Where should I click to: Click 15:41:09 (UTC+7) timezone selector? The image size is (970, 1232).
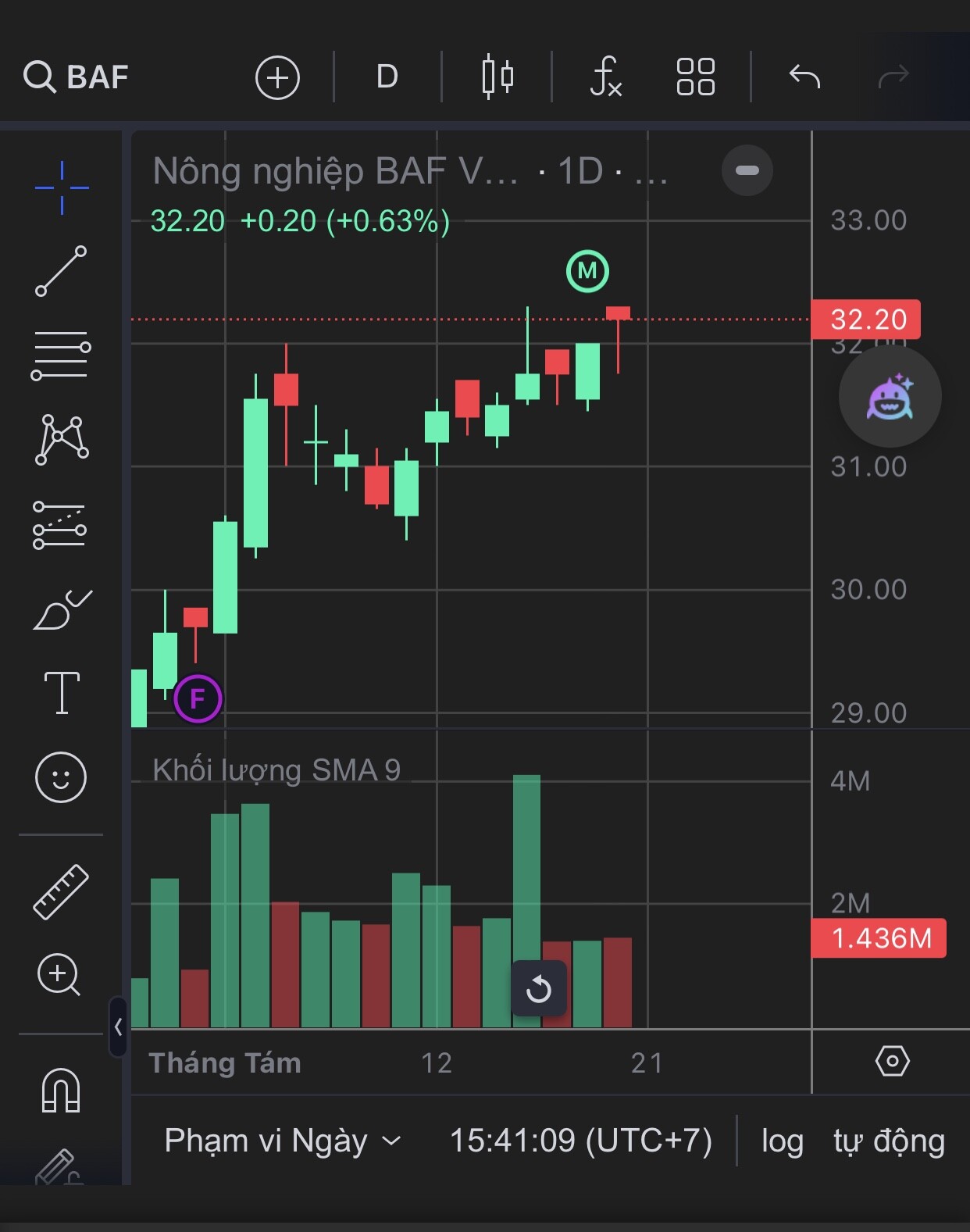click(x=580, y=1141)
